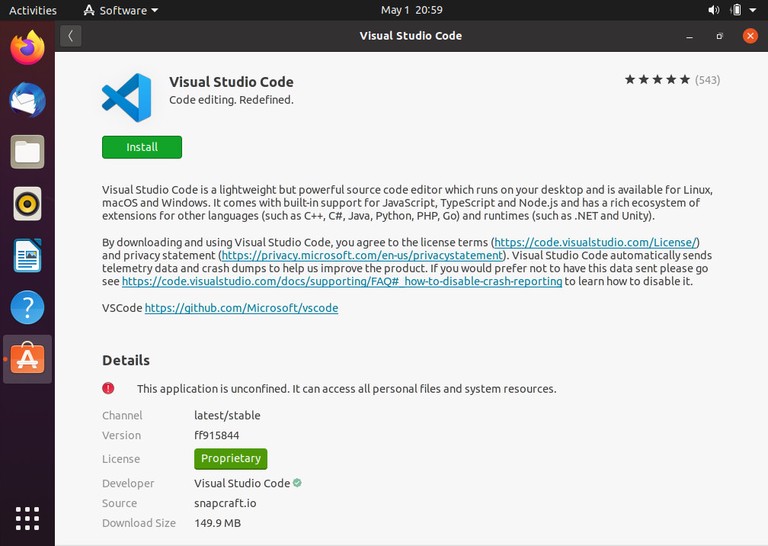The width and height of the screenshot is (768, 546).
Task: Open the Files manager in the dock
Action: click(27, 152)
